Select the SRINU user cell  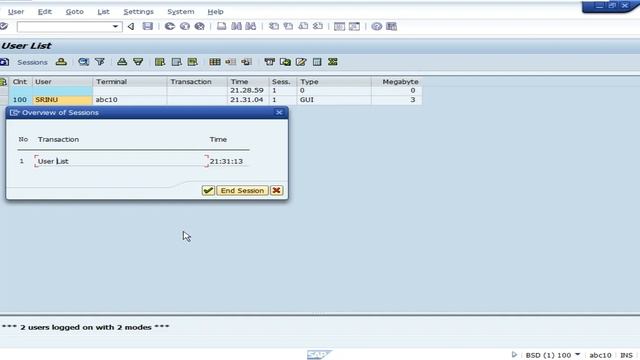click(x=62, y=100)
